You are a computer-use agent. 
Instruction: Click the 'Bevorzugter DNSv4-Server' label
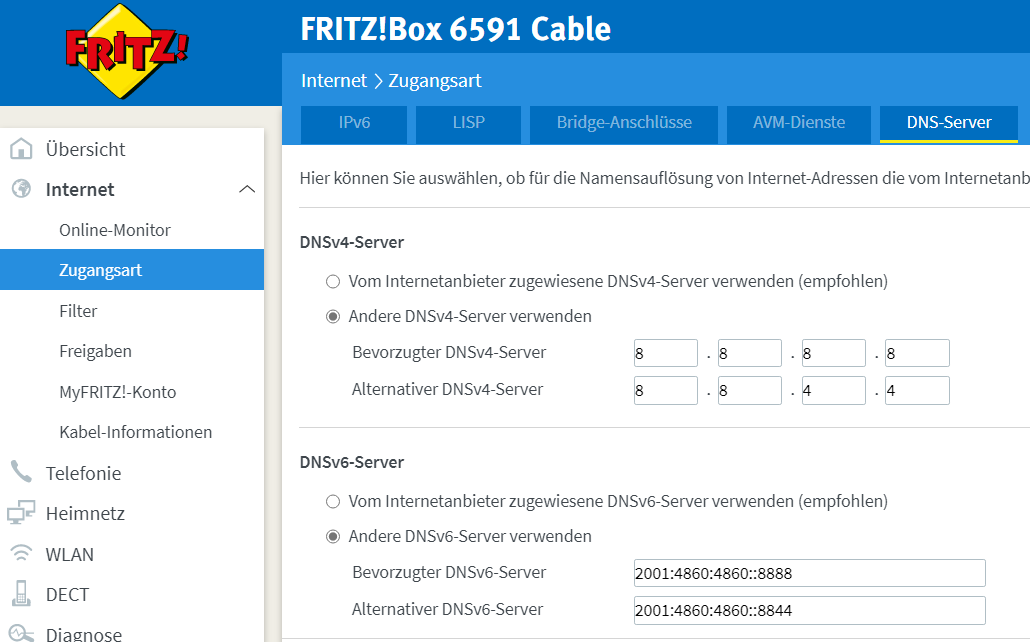[449, 353]
